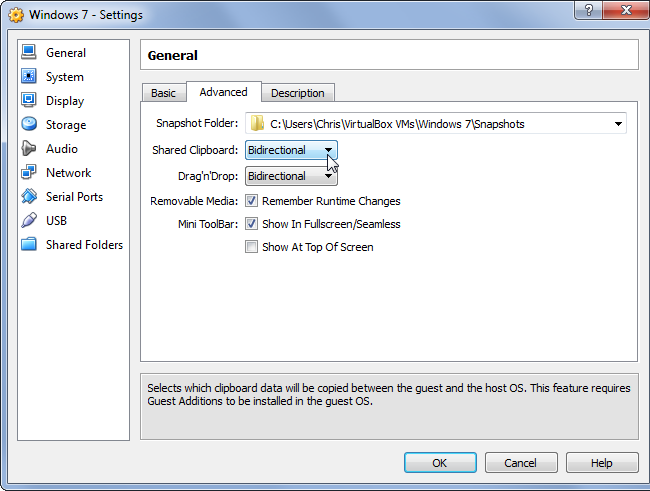Disable Remember Runtime Changes checkbox
Viewport: 650px width, 491px height.
pos(252,201)
